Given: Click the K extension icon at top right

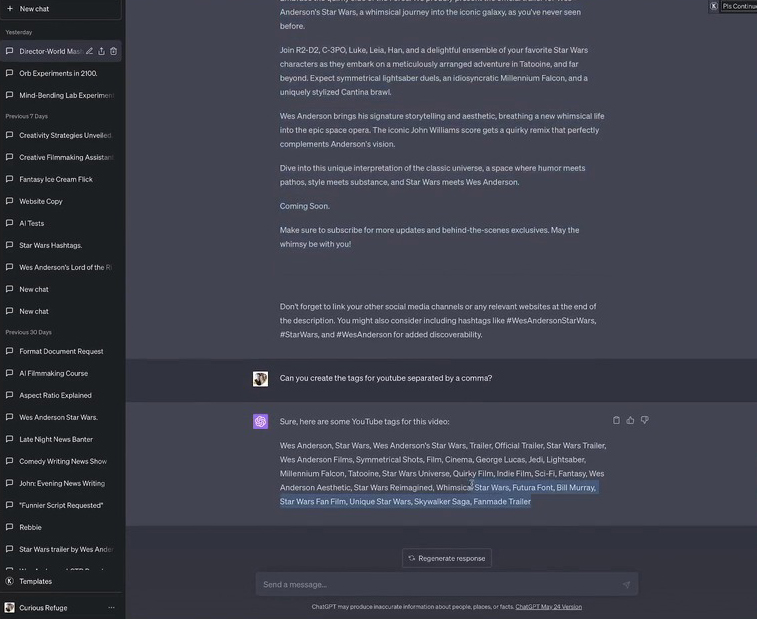Looking at the screenshot, I should click(x=714, y=6).
